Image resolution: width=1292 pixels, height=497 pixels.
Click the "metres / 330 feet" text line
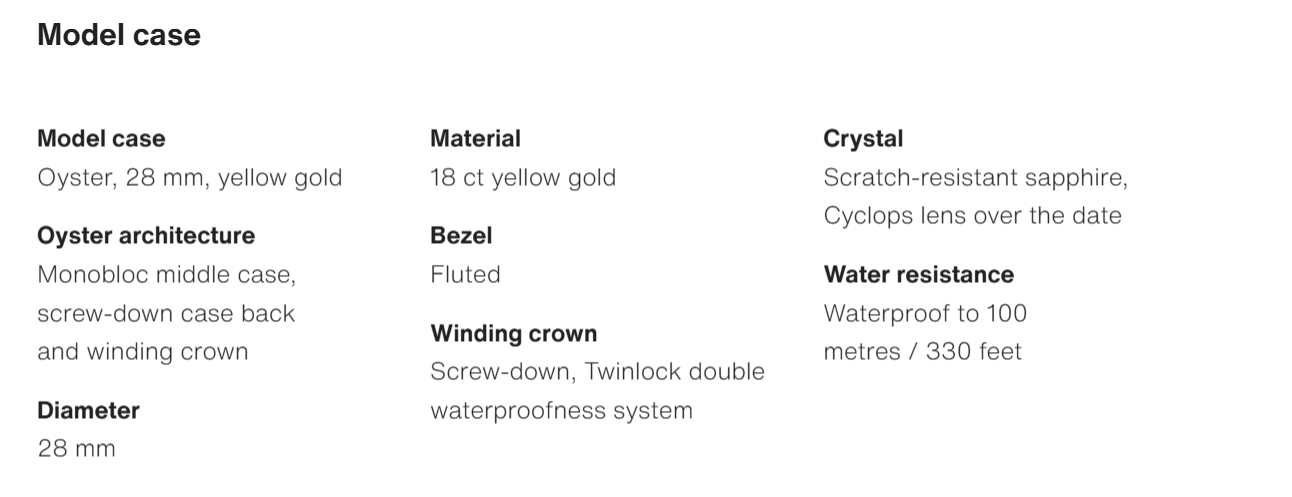click(922, 352)
